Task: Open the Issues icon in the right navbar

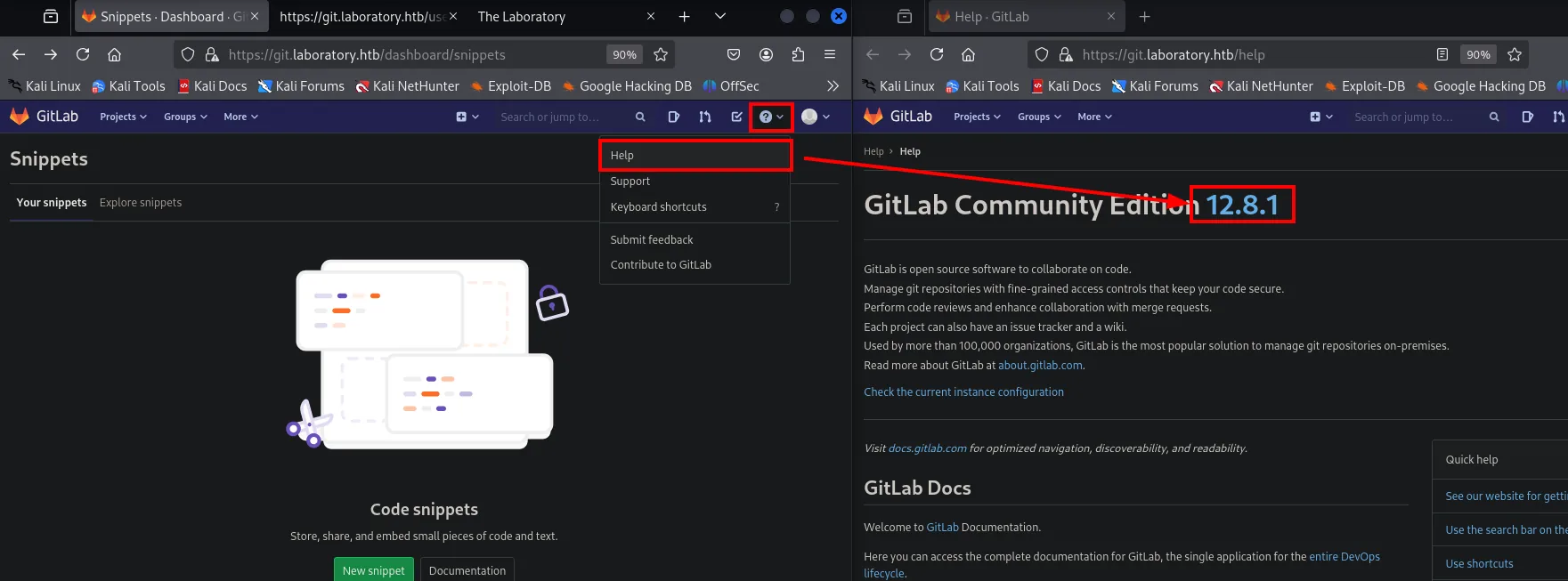Action: (x=1527, y=117)
